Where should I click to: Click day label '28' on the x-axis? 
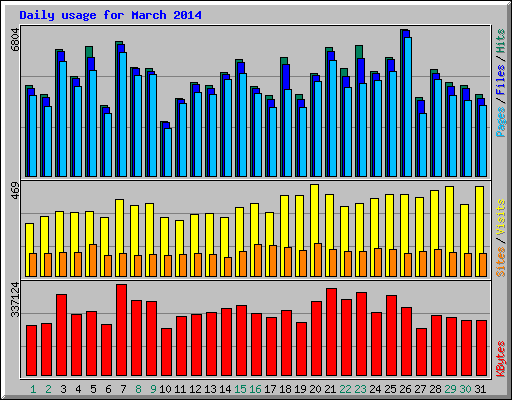(x=435, y=389)
